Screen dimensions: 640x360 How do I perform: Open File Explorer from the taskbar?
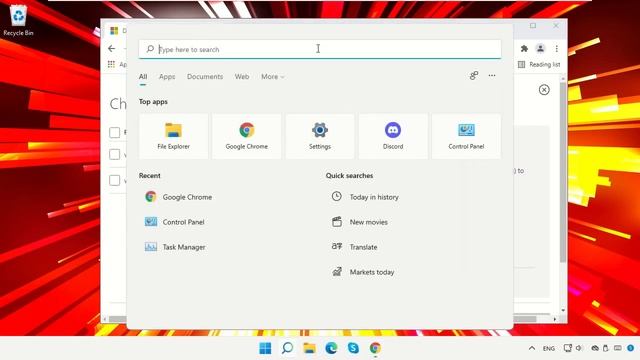[x=309, y=348]
